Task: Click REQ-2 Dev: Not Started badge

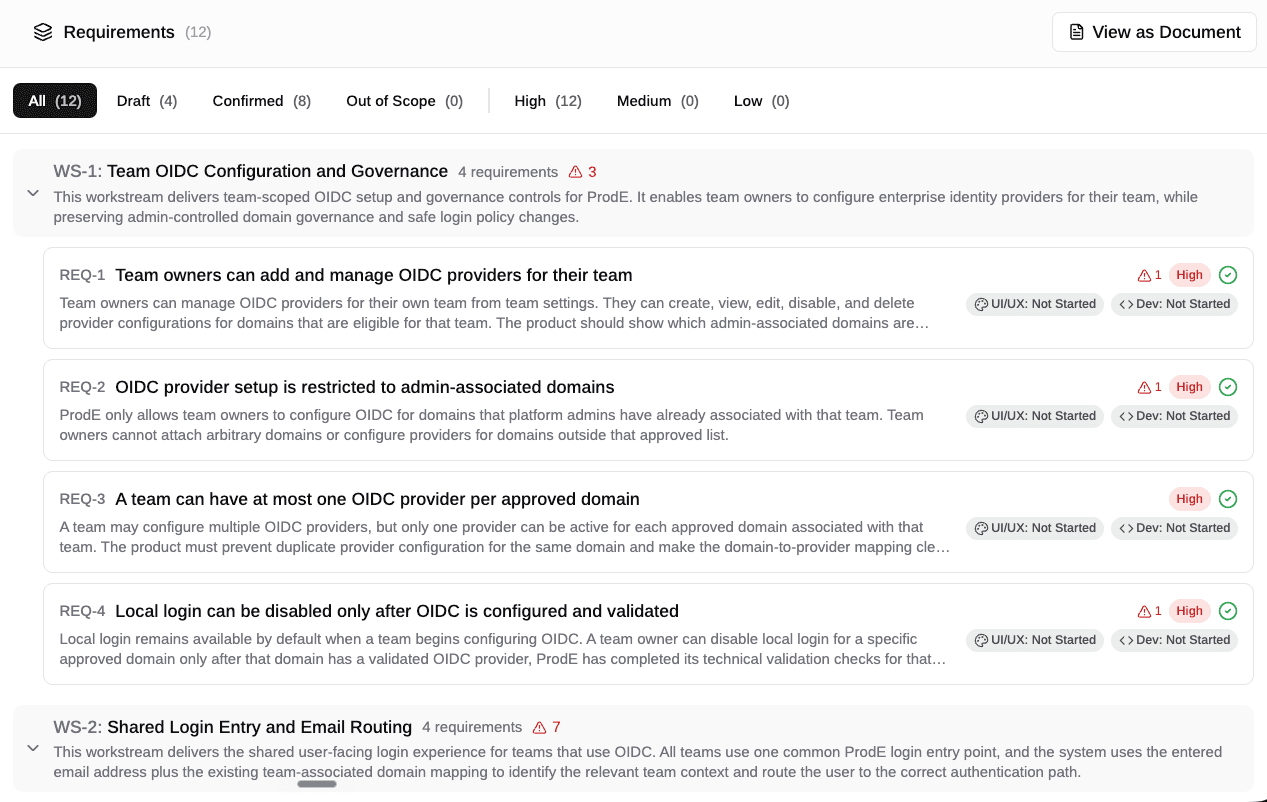Action: pos(1174,416)
